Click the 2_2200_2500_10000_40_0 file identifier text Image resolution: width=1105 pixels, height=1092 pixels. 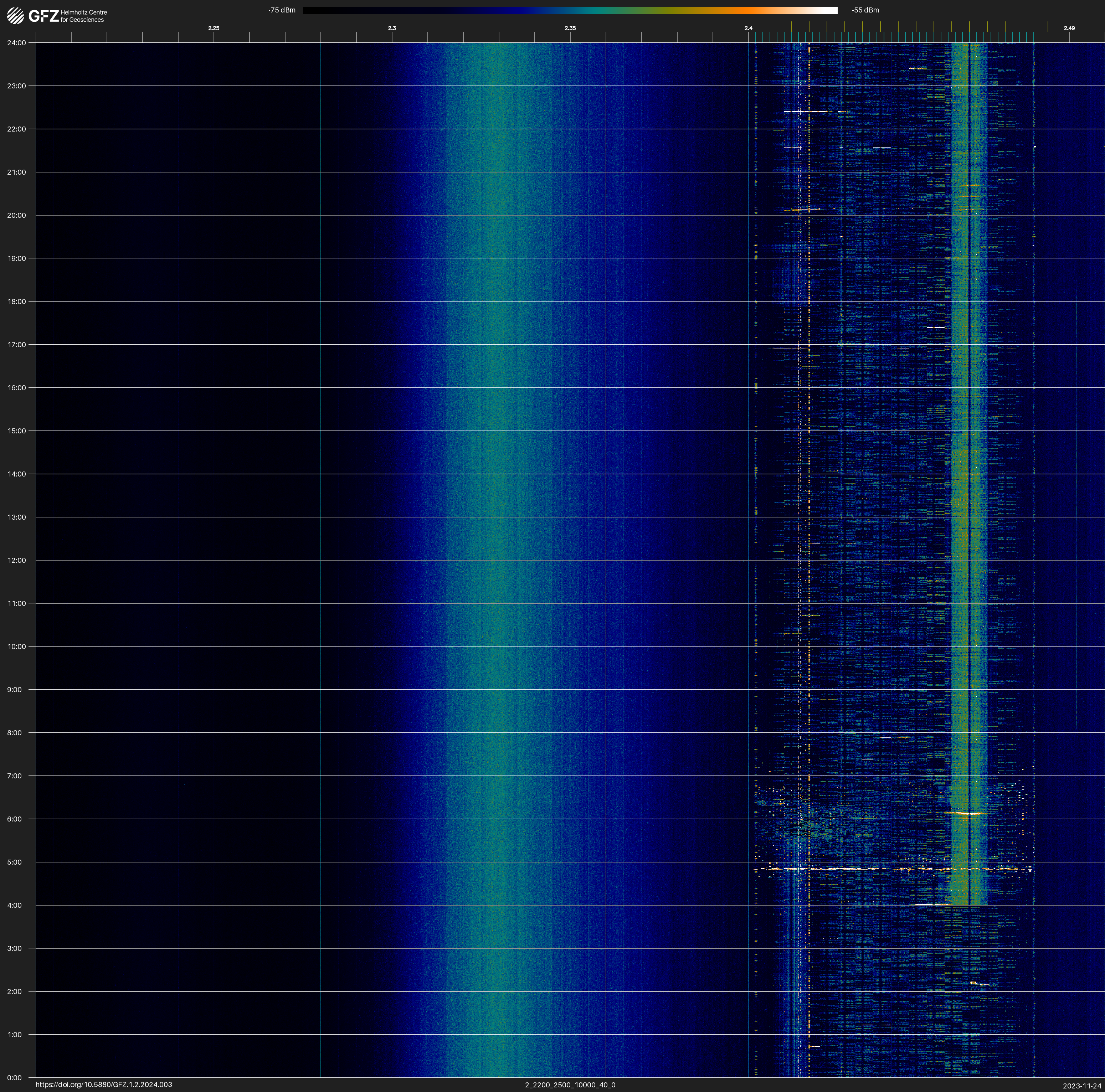570,1085
